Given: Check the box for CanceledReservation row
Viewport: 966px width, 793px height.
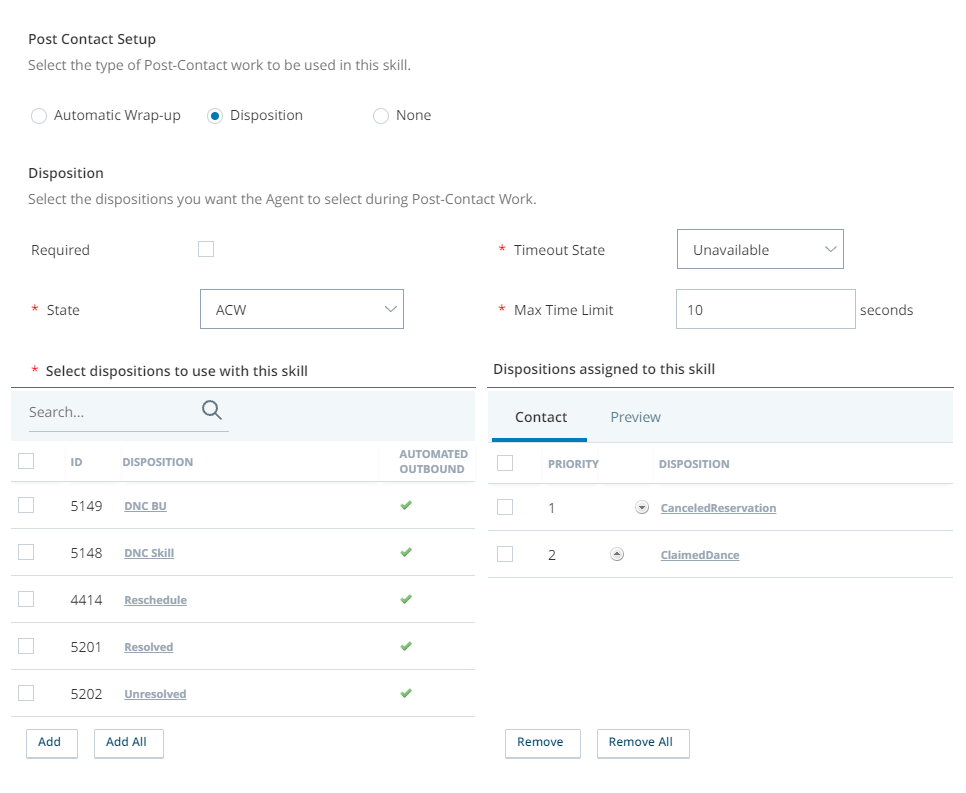Looking at the screenshot, I should pos(505,507).
